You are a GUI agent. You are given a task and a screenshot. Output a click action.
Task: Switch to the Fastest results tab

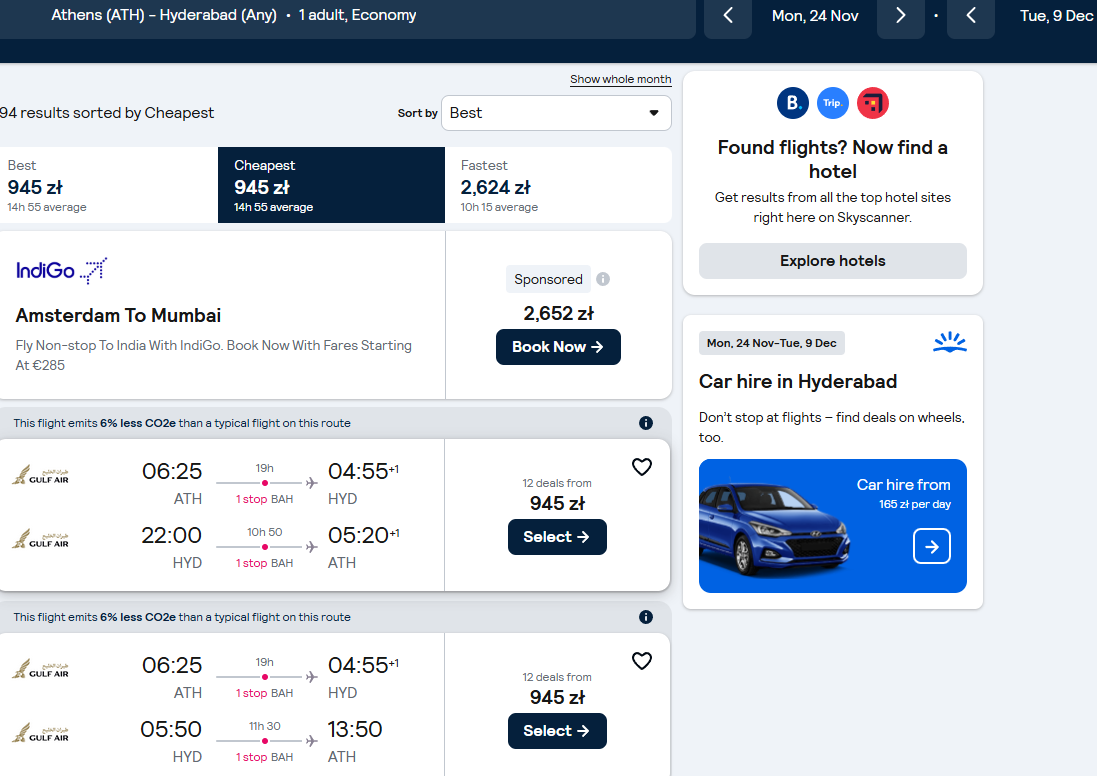pos(558,185)
